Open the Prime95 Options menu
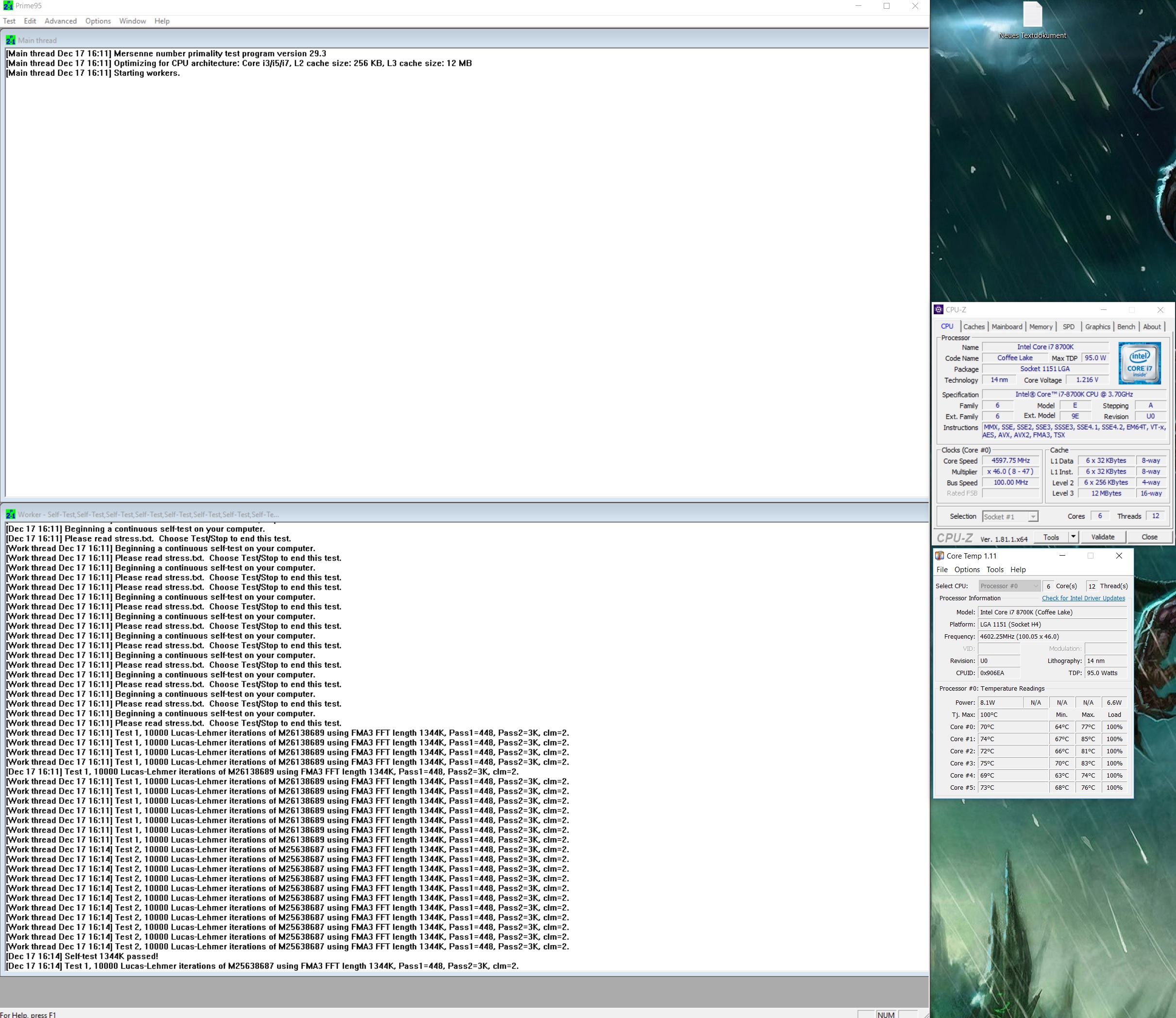Screen dimensions: 1176x1018 pyautogui.click(x=98, y=21)
